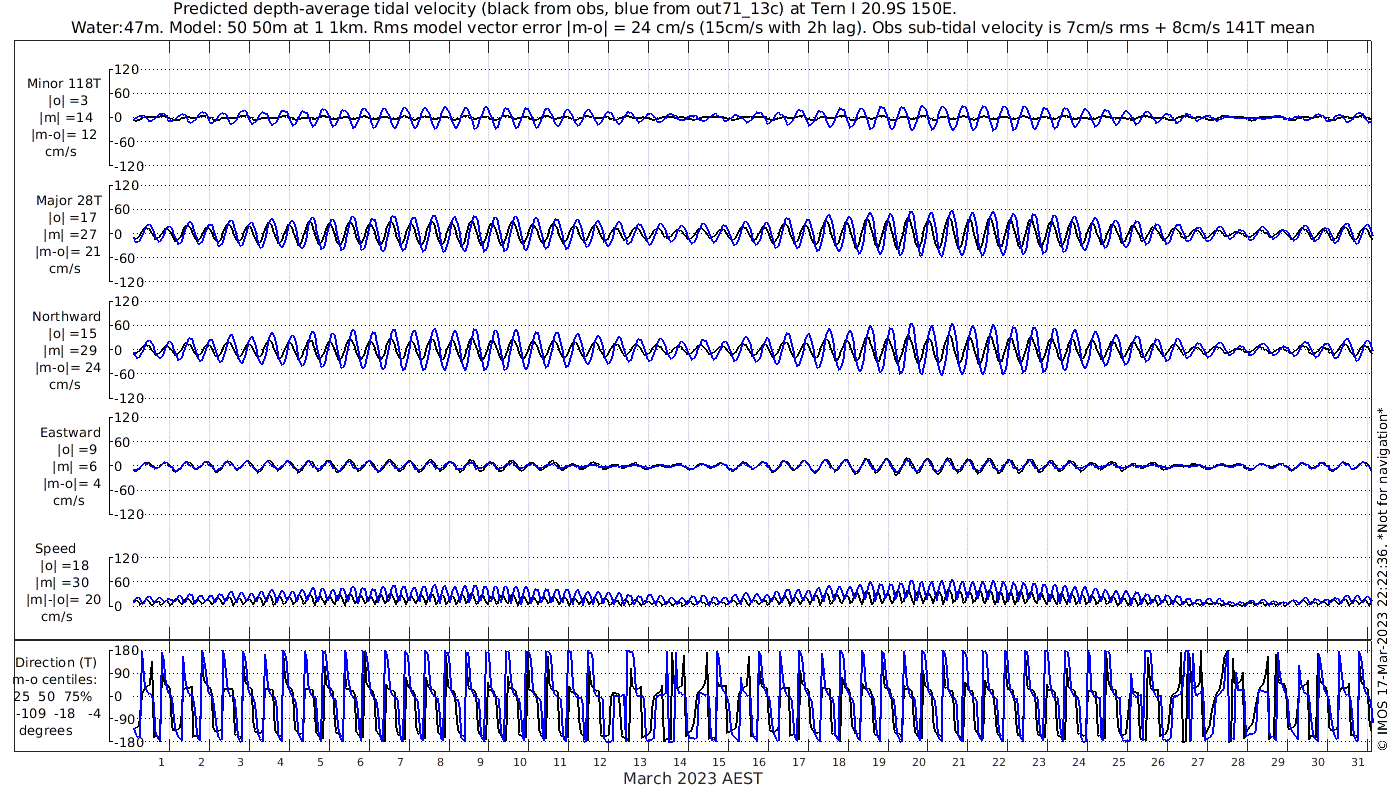Screen dimensions: 1400x800
Task: Click the 'Speed' panel label
Action: [55, 549]
